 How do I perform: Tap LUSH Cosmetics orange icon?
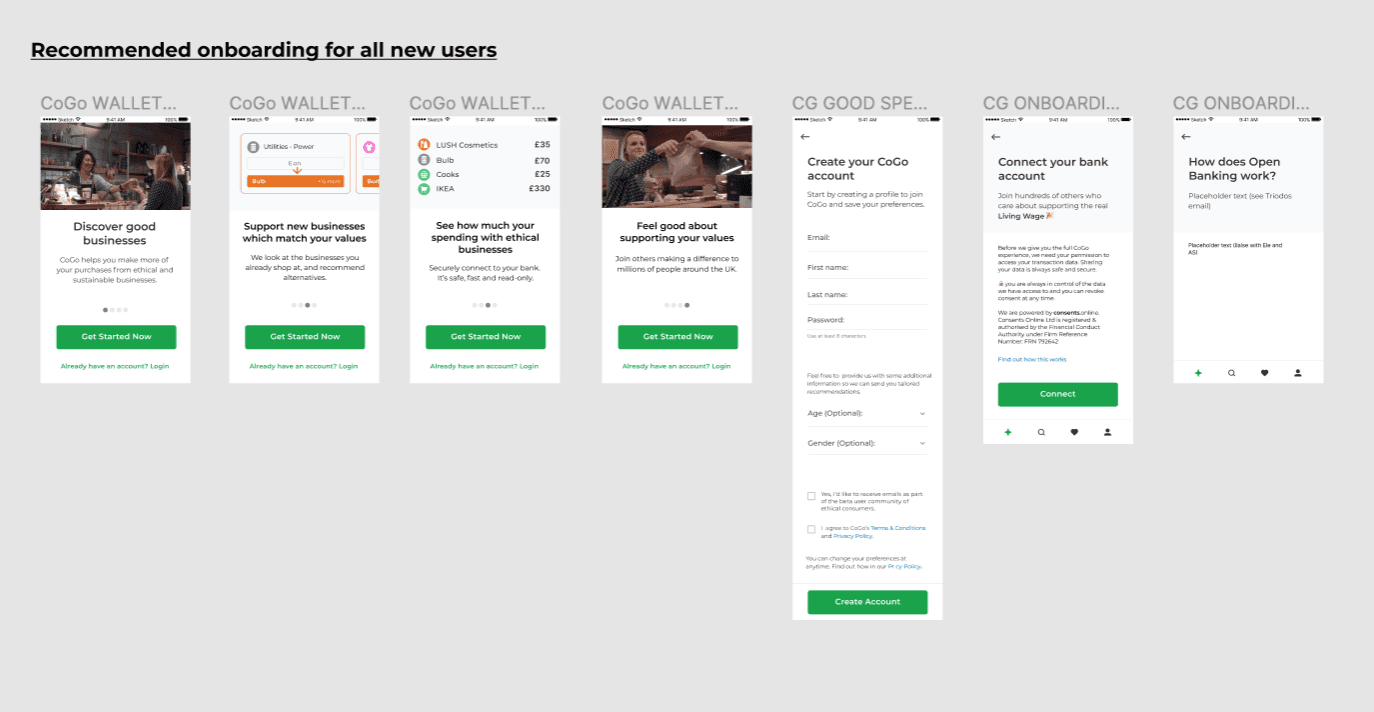point(423,145)
